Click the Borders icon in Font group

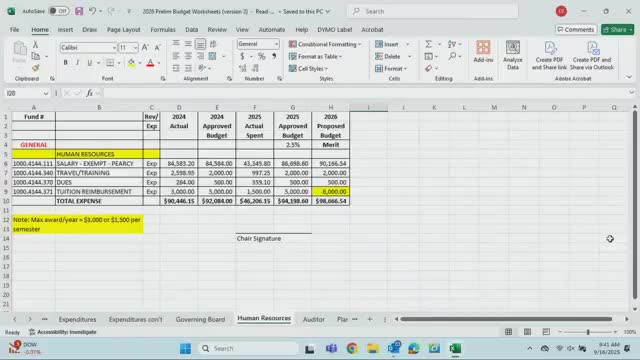(110, 62)
